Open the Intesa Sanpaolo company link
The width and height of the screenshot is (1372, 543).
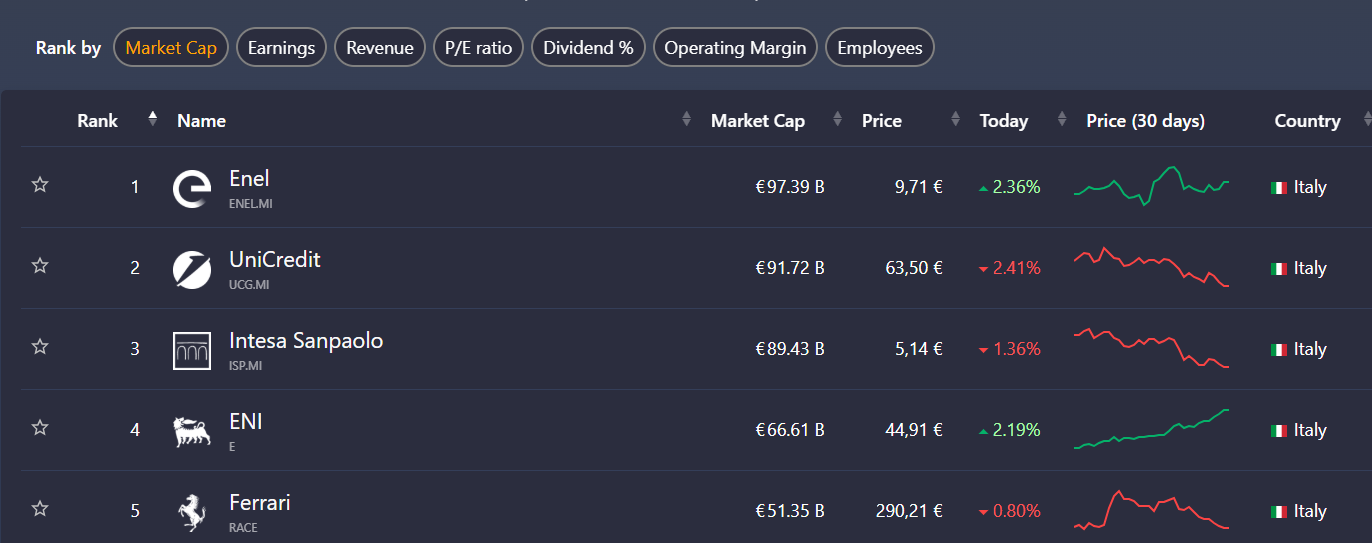(306, 341)
